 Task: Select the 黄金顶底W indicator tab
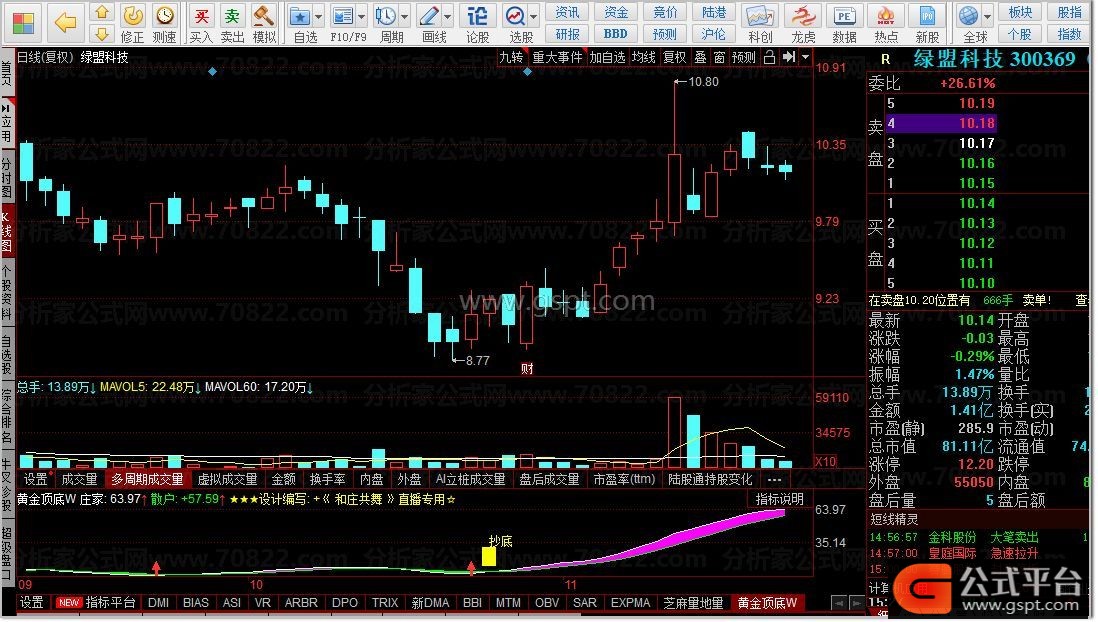tap(767, 602)
